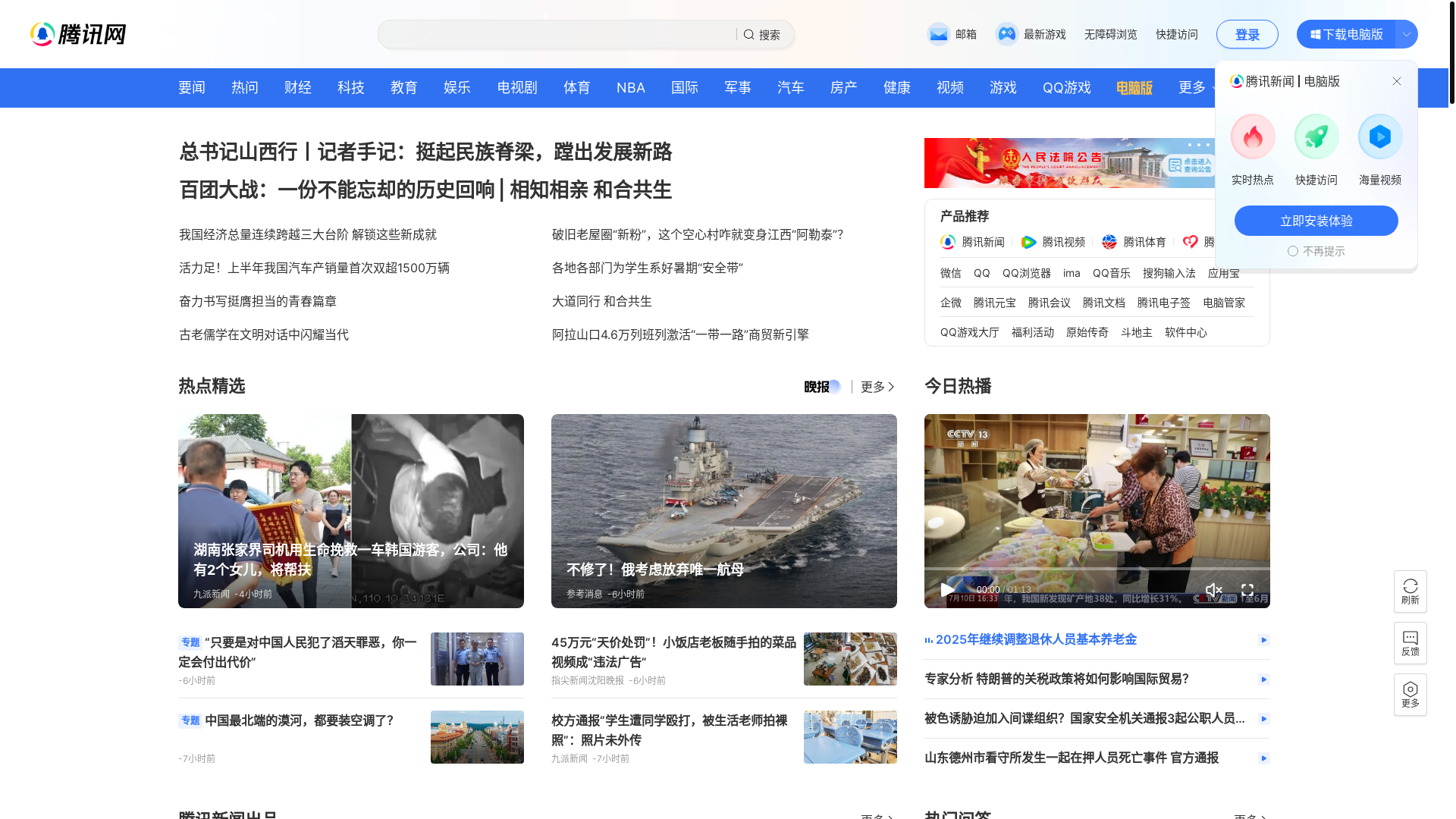Open 校方通报学生遭同学殴打 article
This screenshot has height=819, width=1456.
pos(670,730)
